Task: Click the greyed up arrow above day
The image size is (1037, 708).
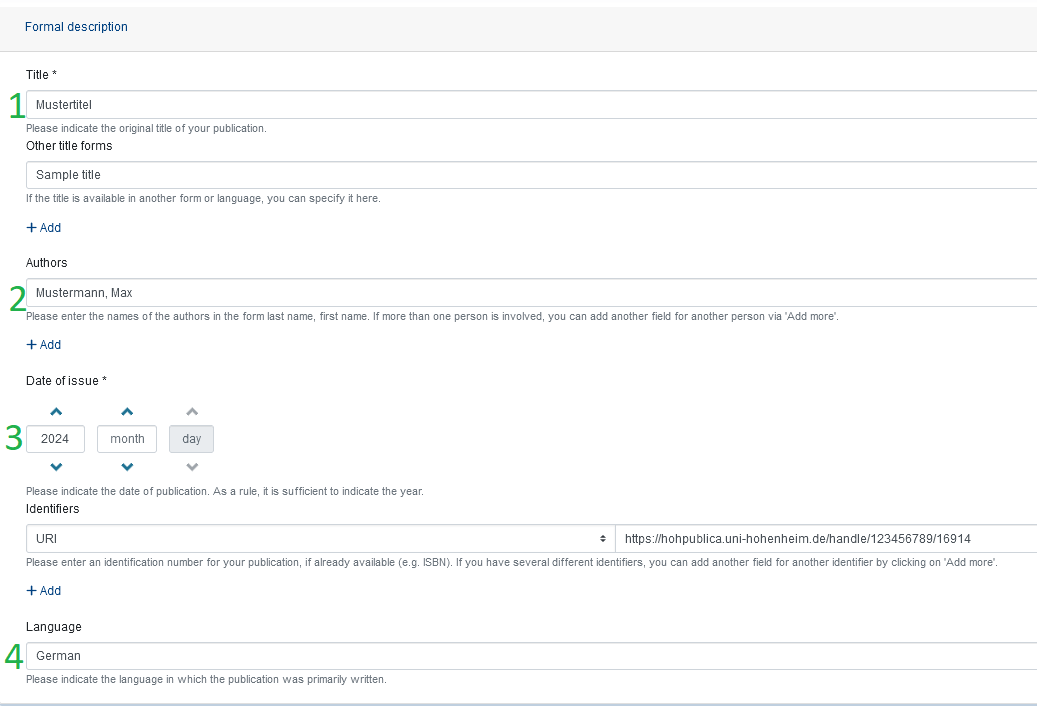Action: coord(192,411)
